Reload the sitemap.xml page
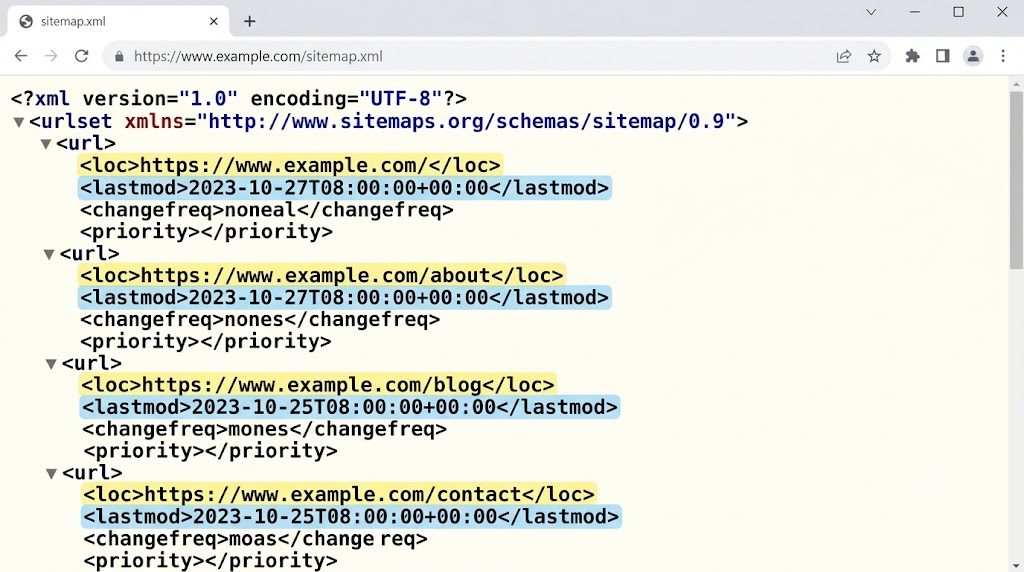Image resolution: width=1024 pixels, height=572 pixels. coord(82,56)
